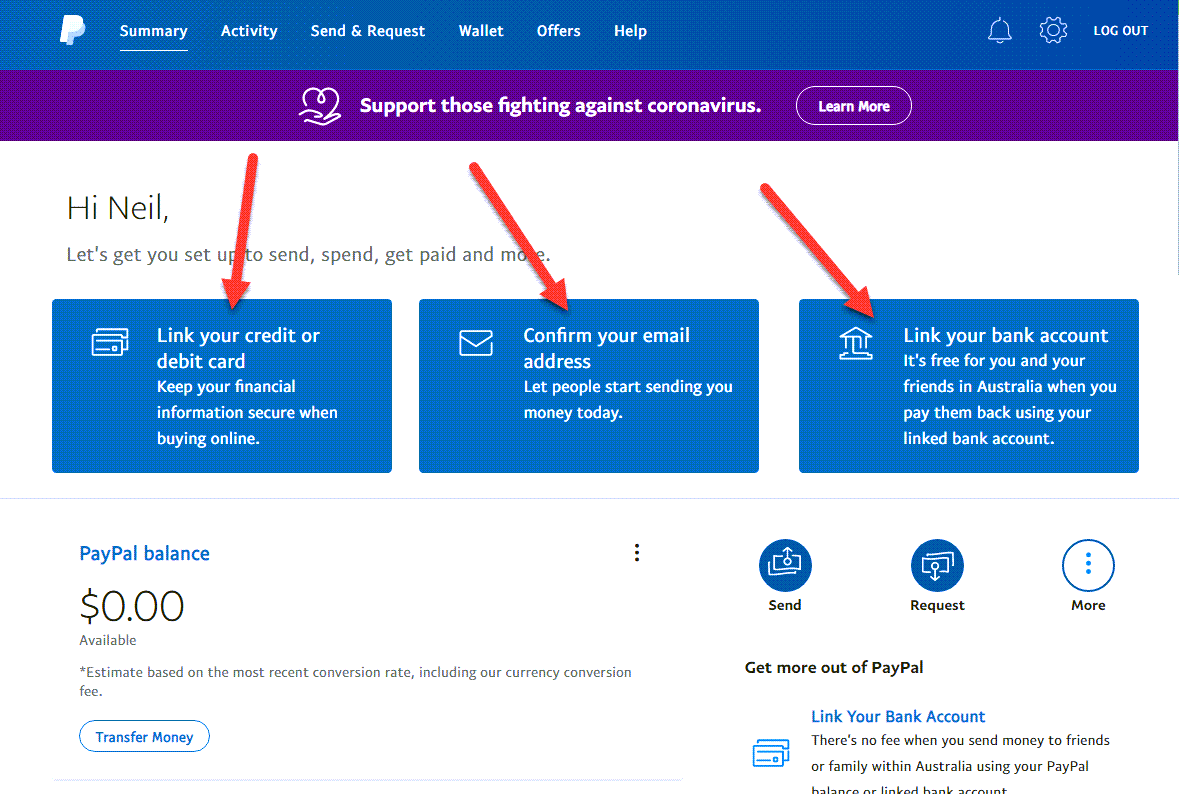
Task: Click the Hi Neil, greeting
Action: 117,208
